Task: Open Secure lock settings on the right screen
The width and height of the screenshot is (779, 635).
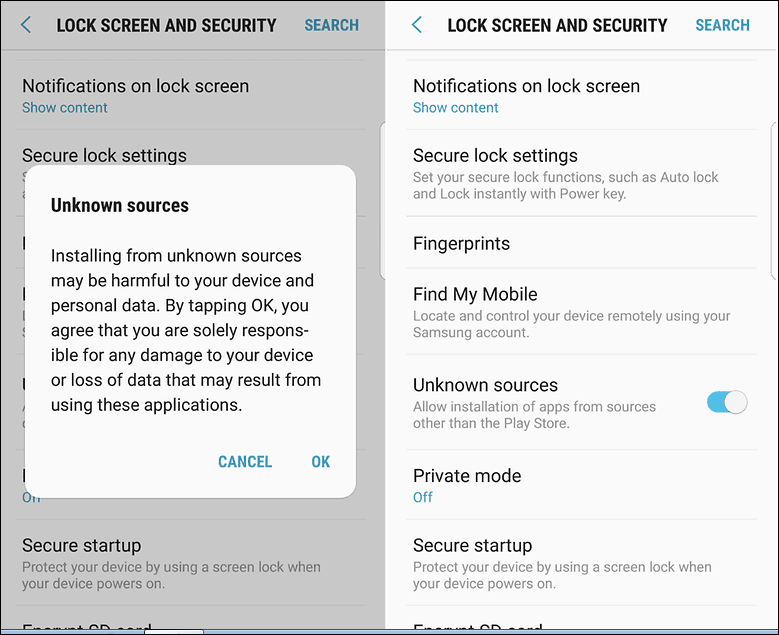Action: click(495, 156)
